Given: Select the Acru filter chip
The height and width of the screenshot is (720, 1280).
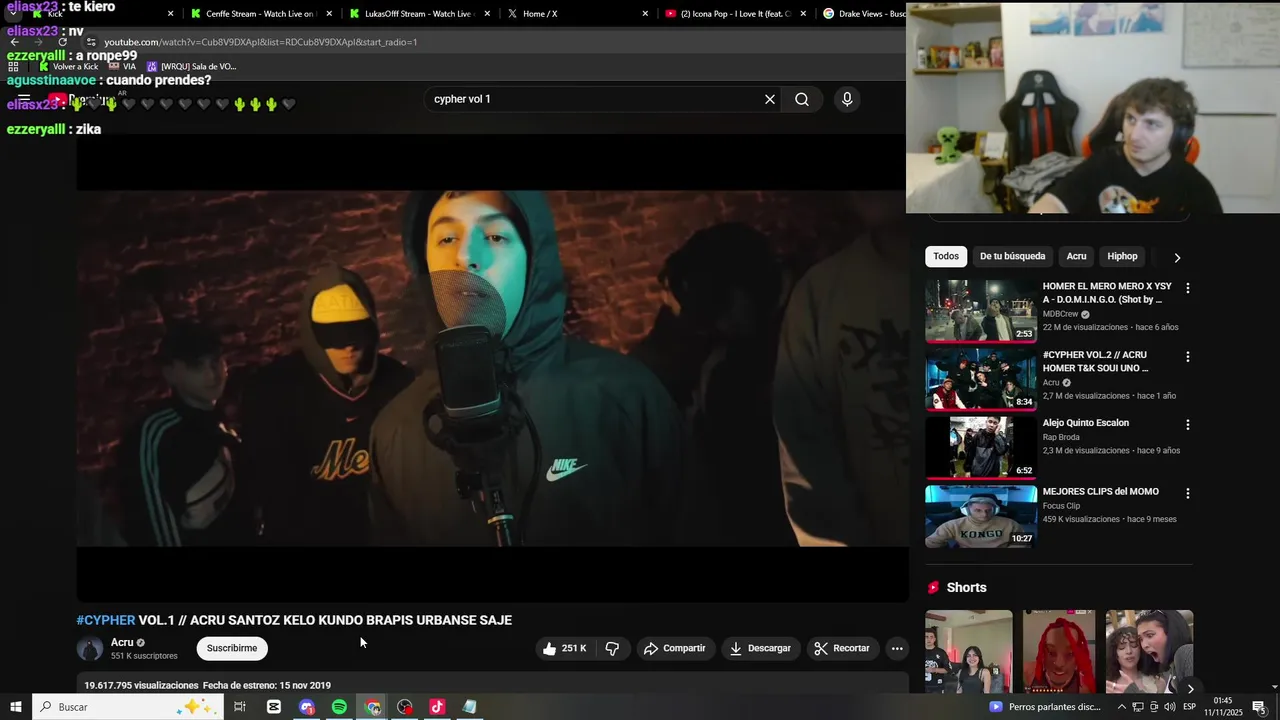Looking at the screenshot, I should [x=1076, y=256].
